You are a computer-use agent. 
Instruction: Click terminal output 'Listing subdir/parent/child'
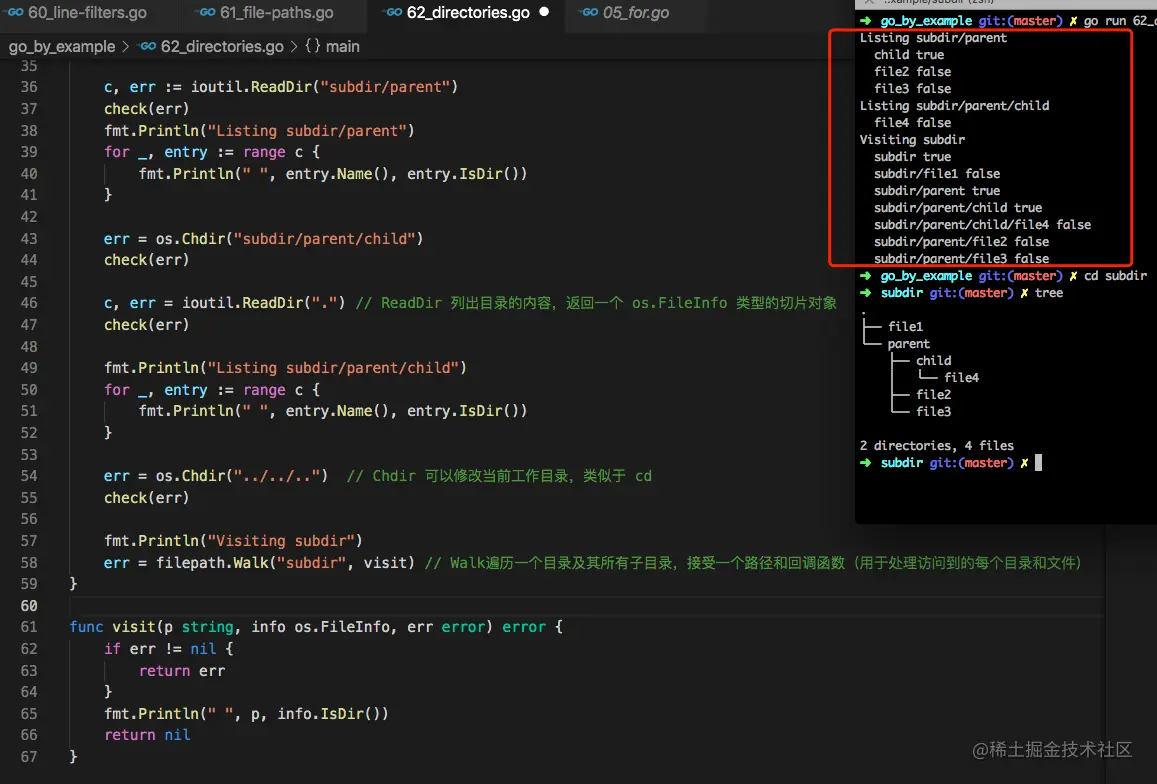point(954,106)
